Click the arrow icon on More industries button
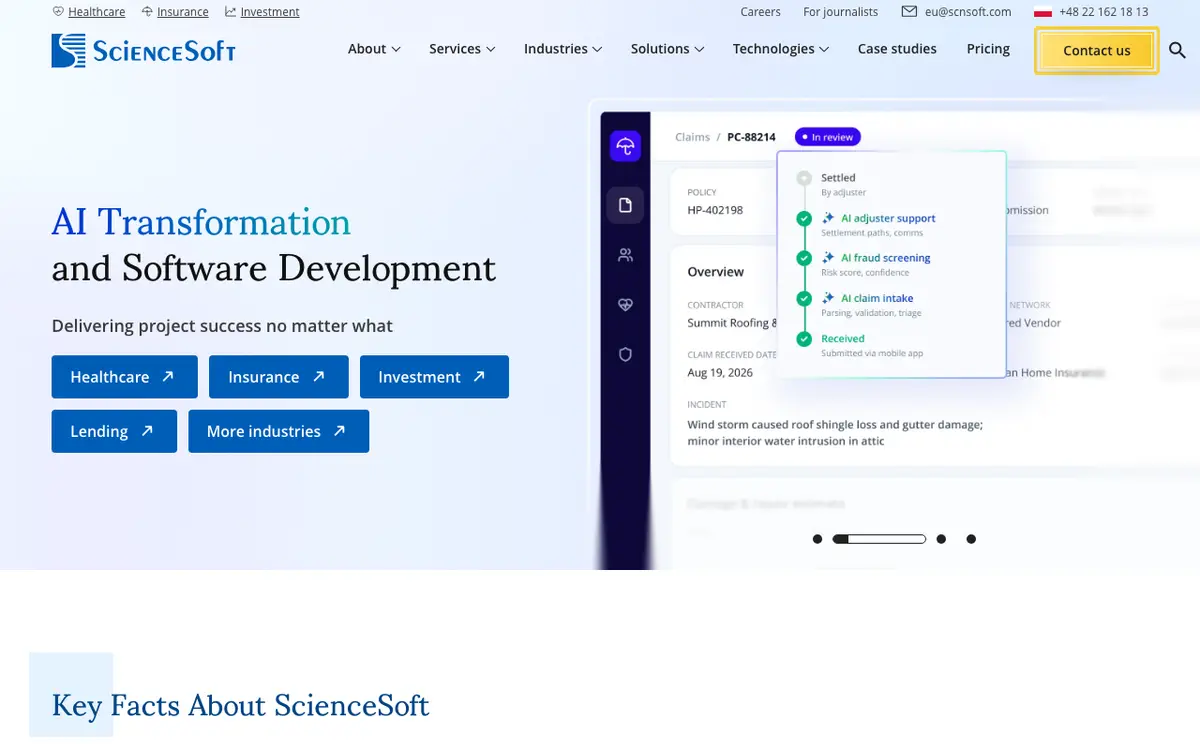The width and height of the screenshot is (1200, 750). click(339, 431)
